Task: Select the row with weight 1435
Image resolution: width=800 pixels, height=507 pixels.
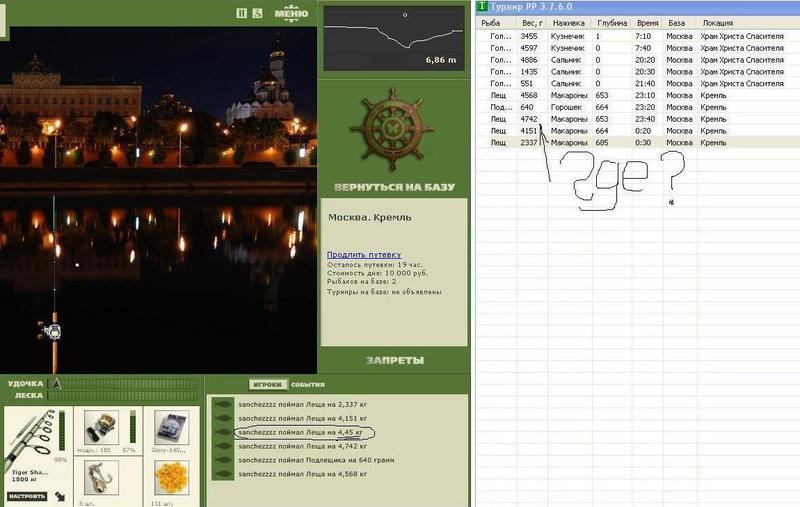Action: tap(638, 72)
